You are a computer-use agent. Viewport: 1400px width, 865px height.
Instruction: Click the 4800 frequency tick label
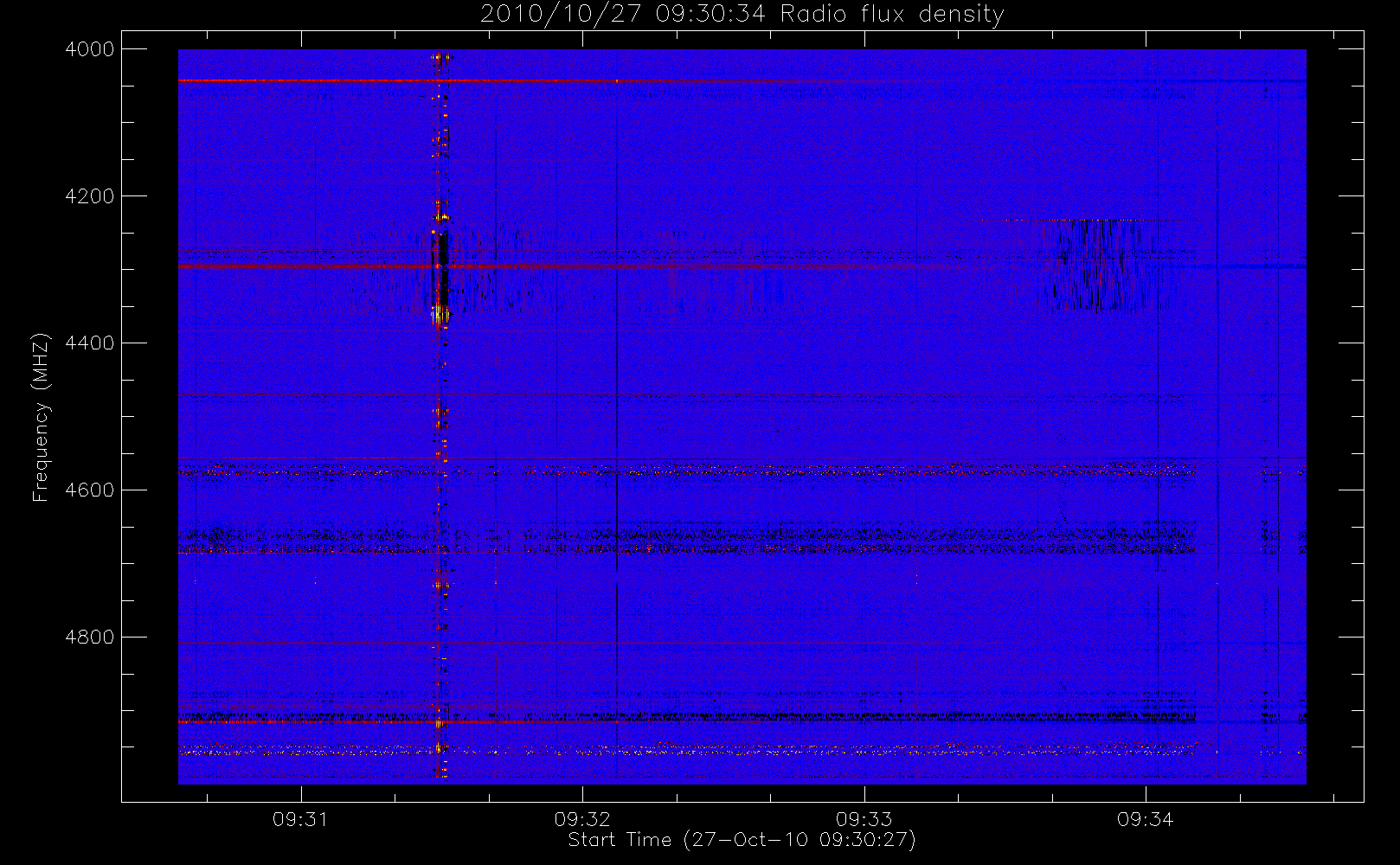point(90,638)
